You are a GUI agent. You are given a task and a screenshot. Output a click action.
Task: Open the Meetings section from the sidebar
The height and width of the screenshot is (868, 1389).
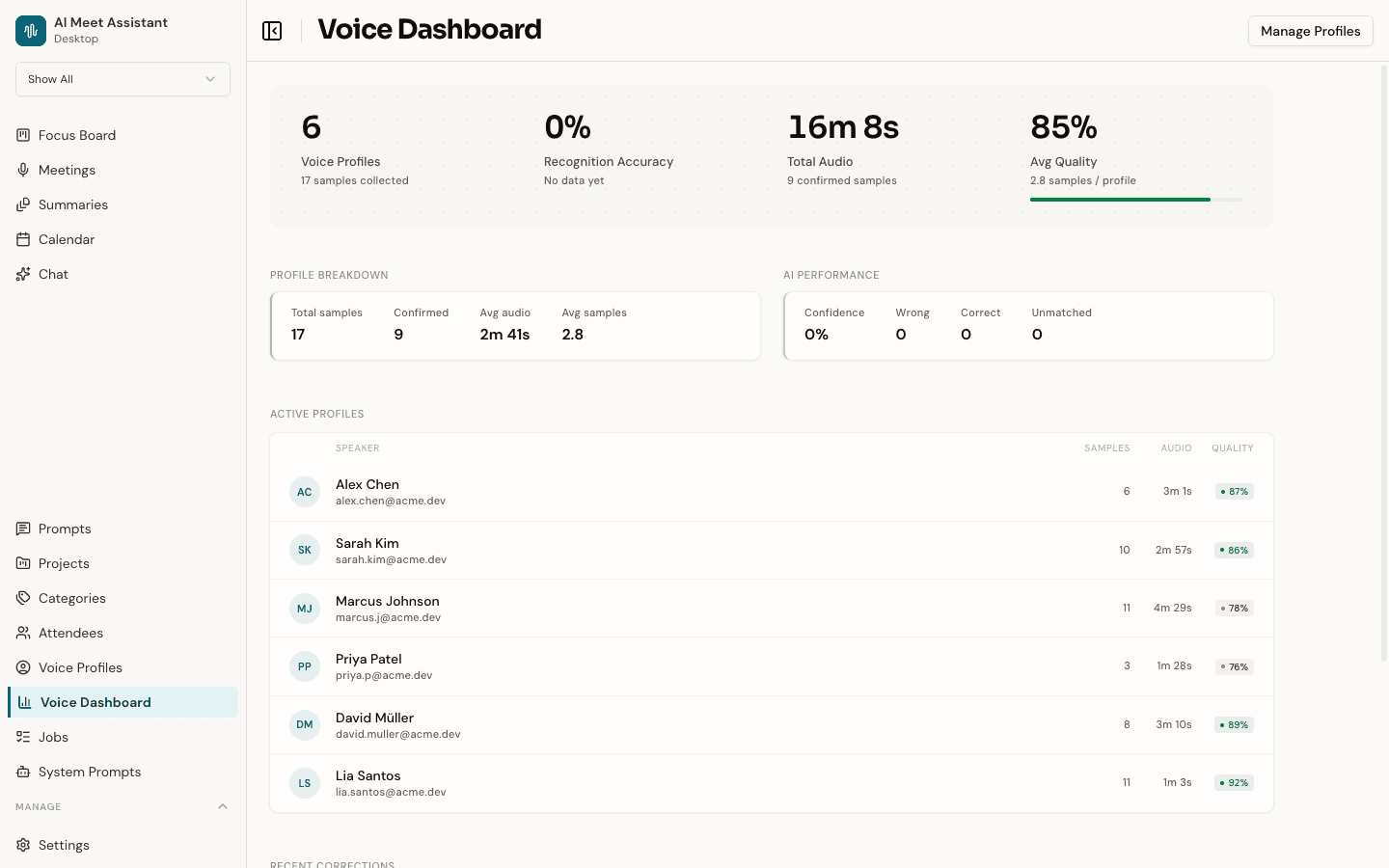tap(66, 170)
